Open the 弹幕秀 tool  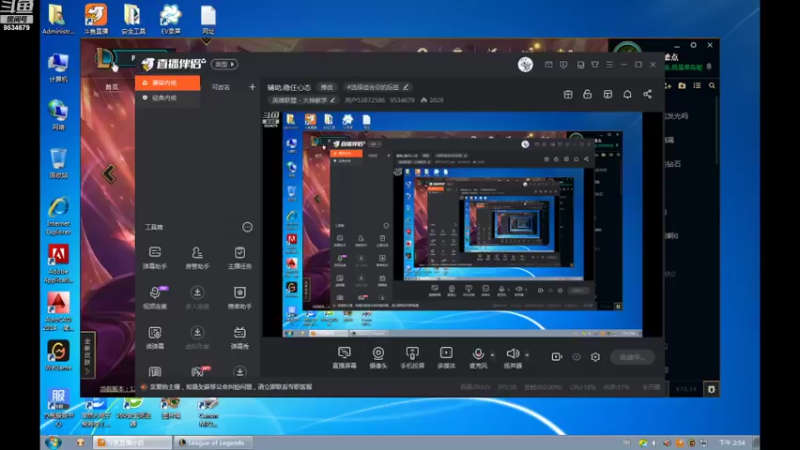(x=239, y=337)
